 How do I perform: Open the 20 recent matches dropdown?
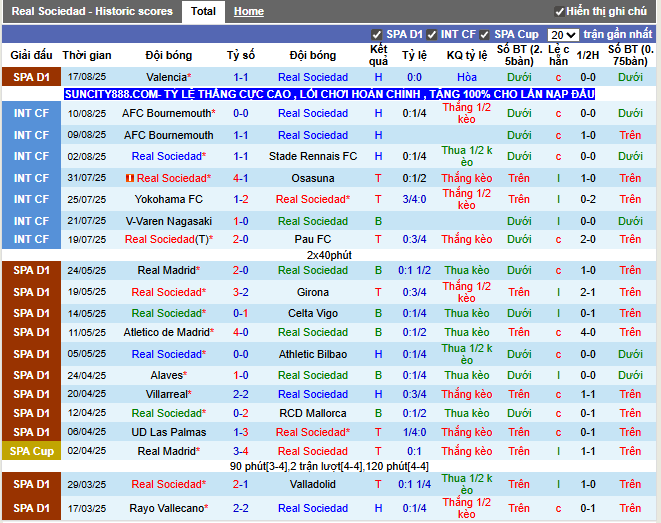coord(563,35)
